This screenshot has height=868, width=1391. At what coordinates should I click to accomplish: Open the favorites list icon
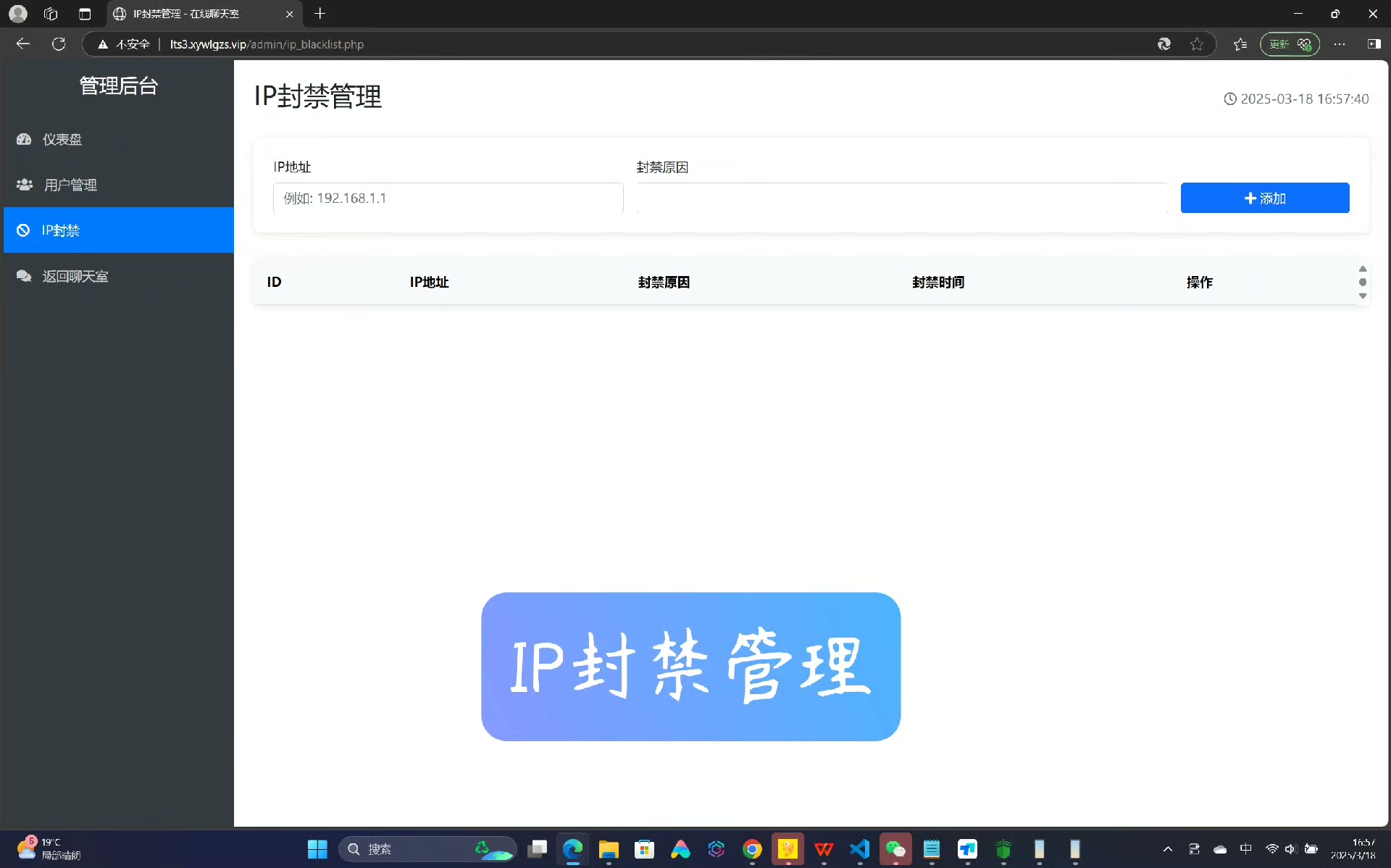coord(1240,44)
